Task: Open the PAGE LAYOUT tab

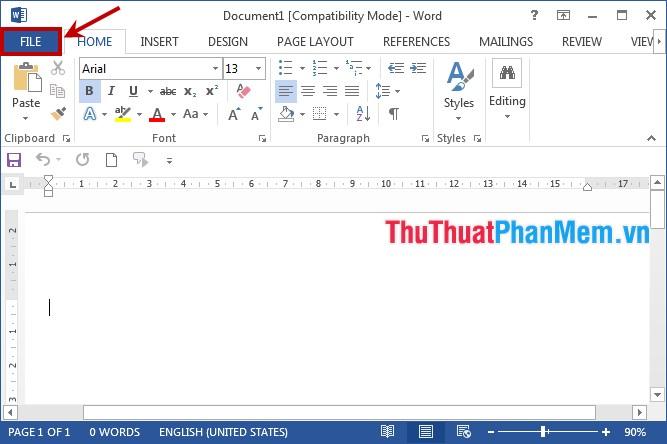Action: (315, 42)
